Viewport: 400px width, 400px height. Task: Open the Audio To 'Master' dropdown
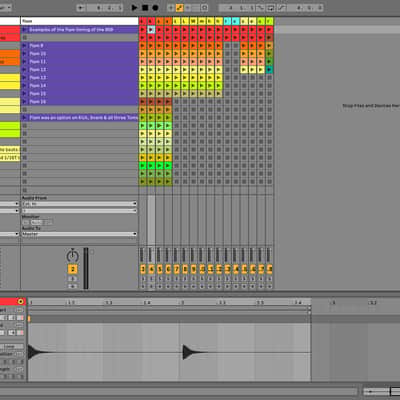tap(79, 234)
